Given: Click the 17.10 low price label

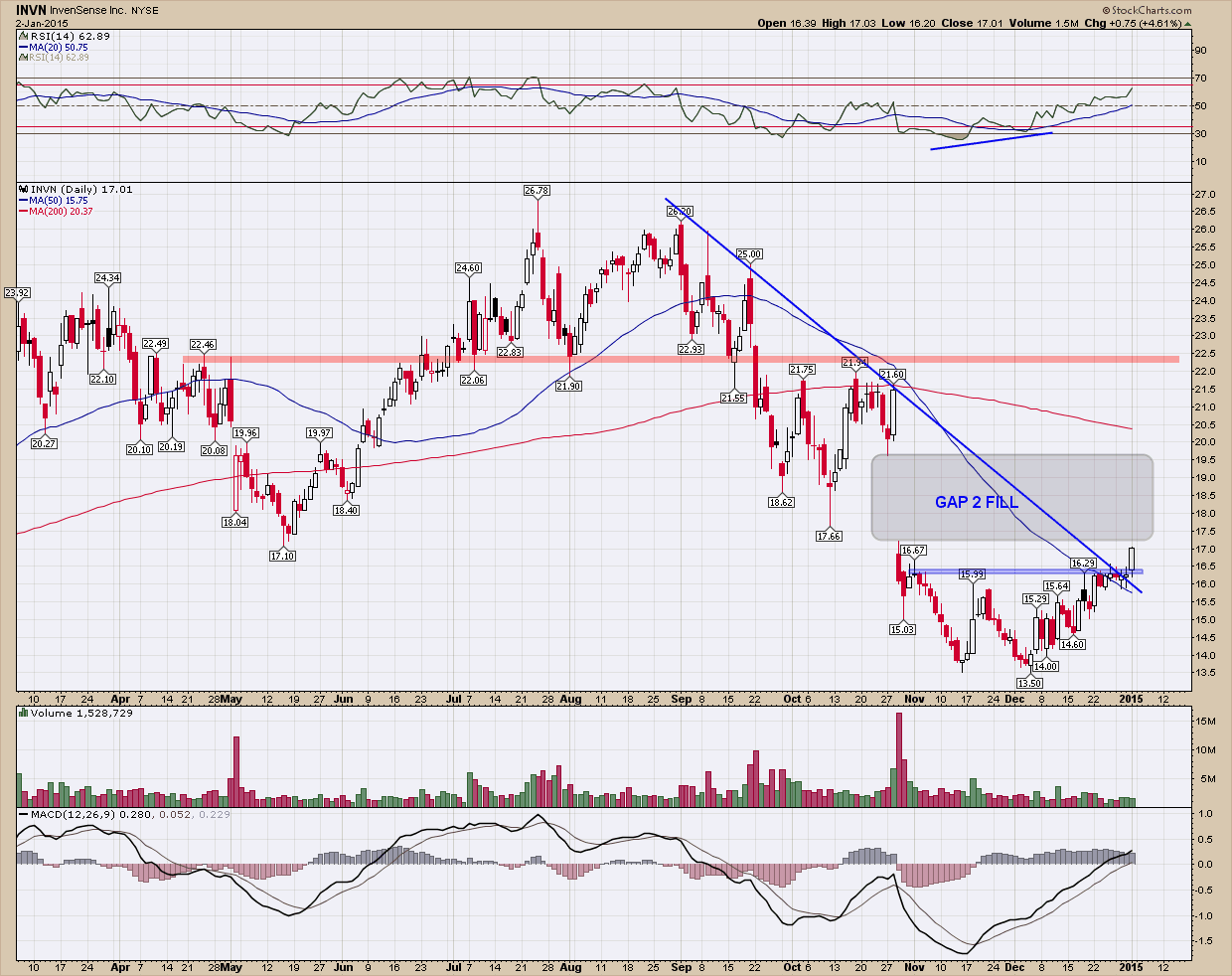Looking at the screenshot, I should point(282,557).
